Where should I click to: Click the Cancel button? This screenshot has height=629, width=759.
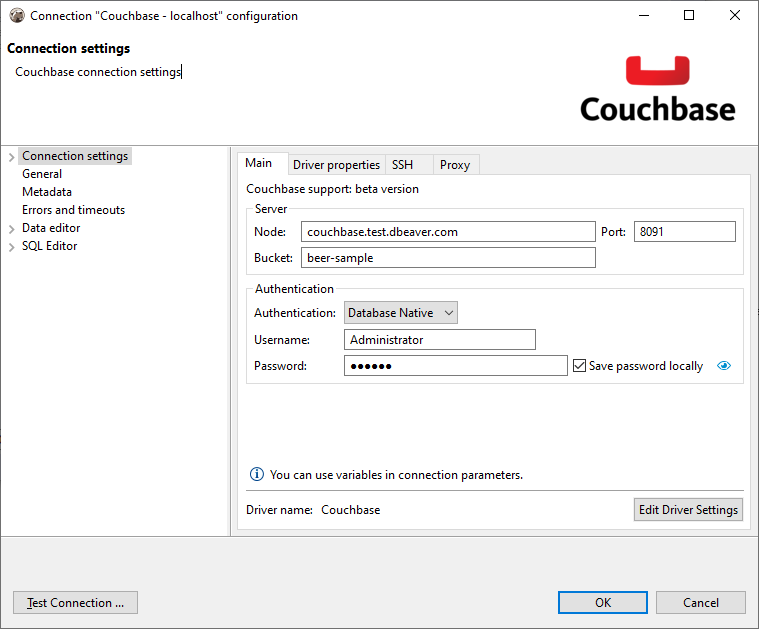click(x=700, y=602)
